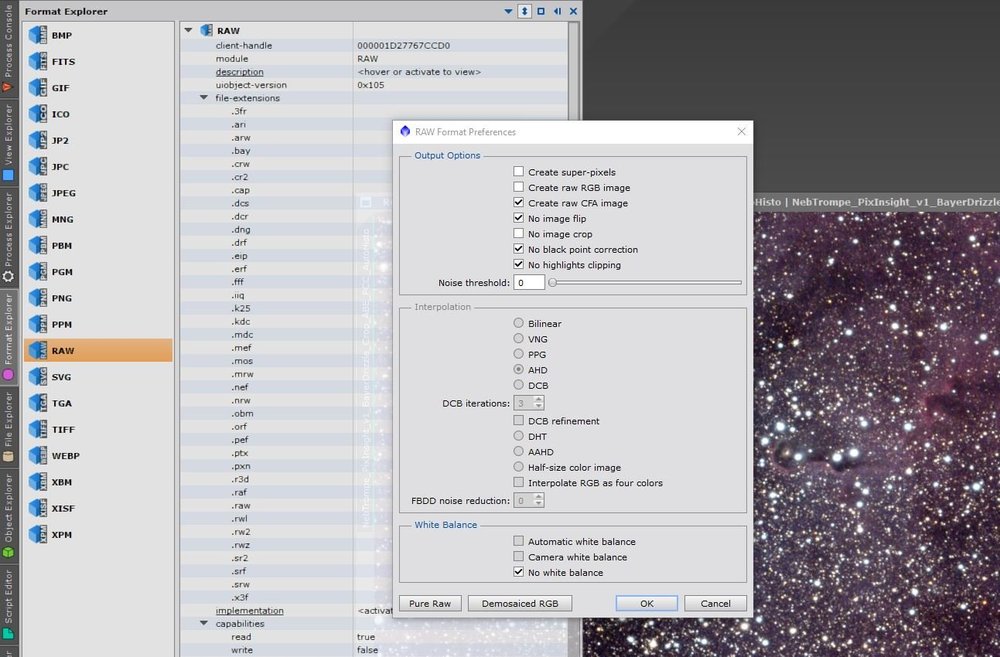The width and height of the screenshot is (1000, 657).
Task: Click the Pure Raw button
Action: 430,603
